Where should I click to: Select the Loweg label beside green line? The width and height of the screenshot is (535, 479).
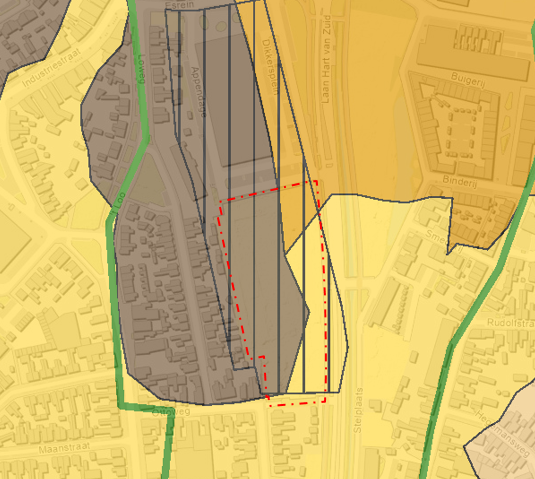coord(141,69)
